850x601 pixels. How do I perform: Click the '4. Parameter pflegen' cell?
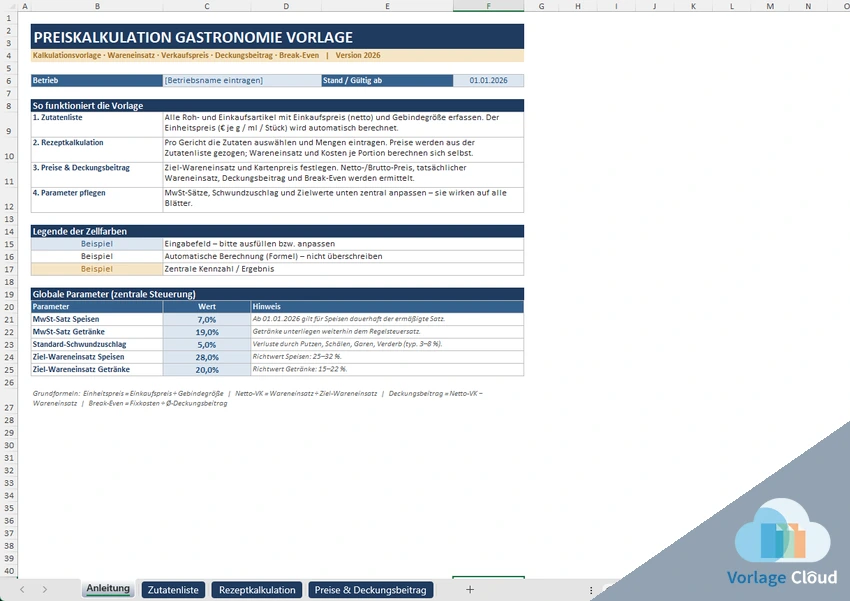97,200
